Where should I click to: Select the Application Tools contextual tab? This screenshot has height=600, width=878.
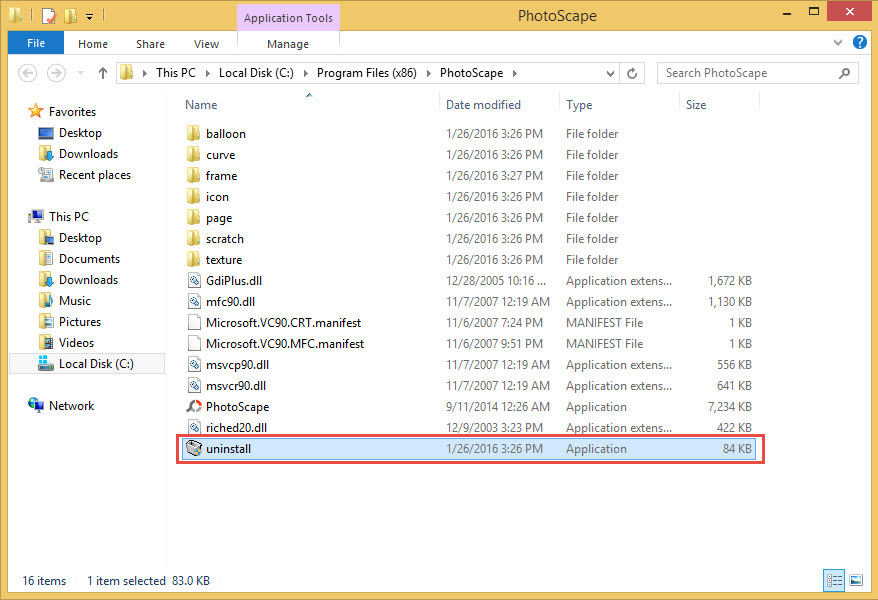coord(288,18)
